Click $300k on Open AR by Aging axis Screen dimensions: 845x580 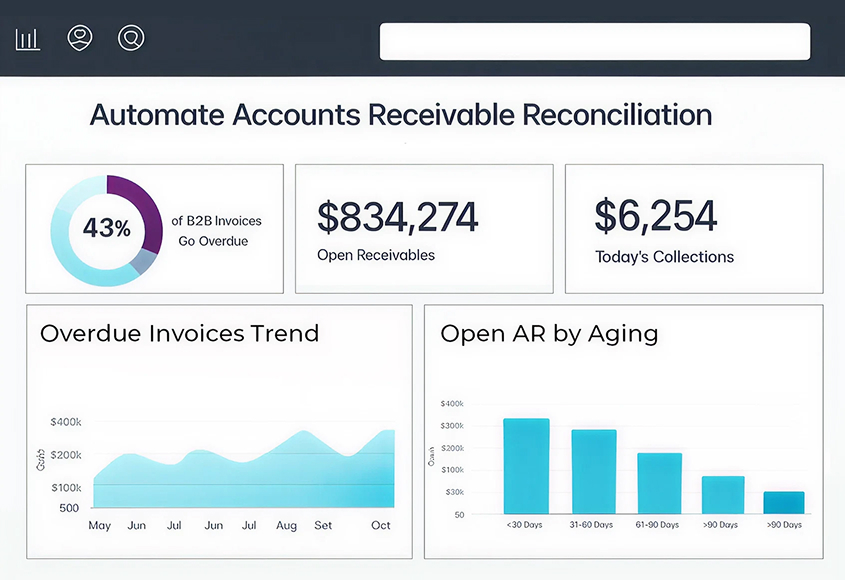point(452,426)
